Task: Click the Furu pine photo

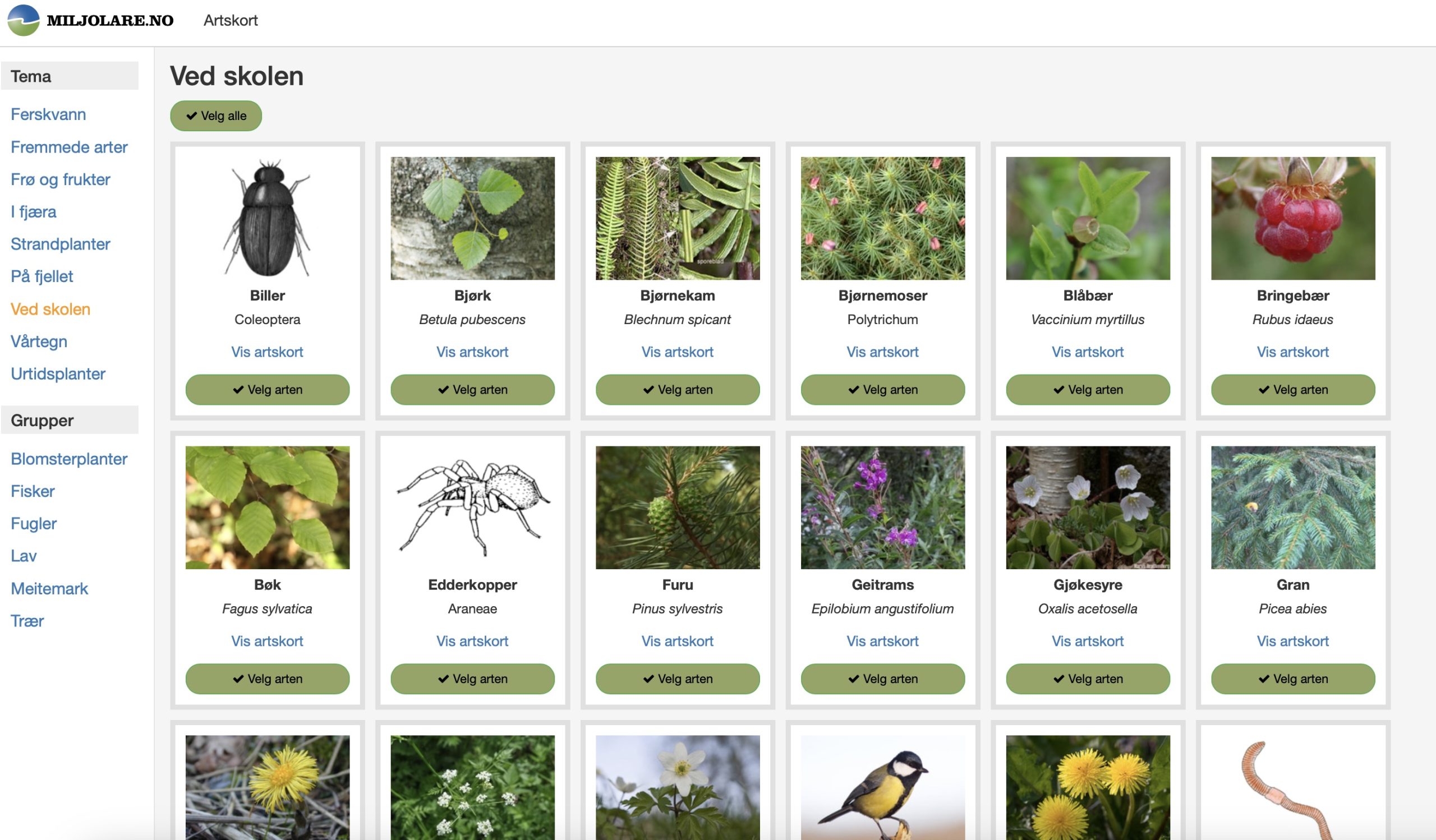Action: coord(678,508)
